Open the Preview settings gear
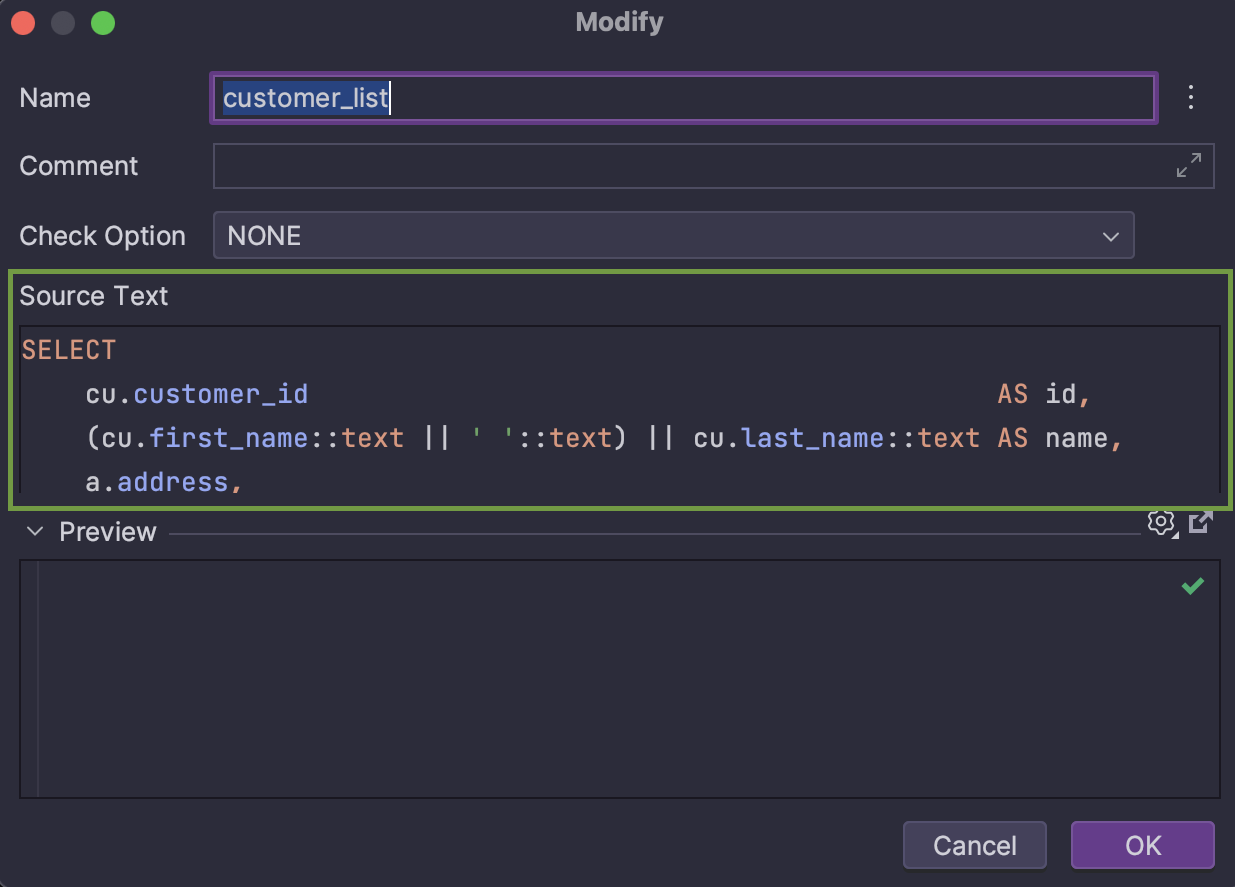This screenshot has width=1235, height=887. pos(1161,522)
